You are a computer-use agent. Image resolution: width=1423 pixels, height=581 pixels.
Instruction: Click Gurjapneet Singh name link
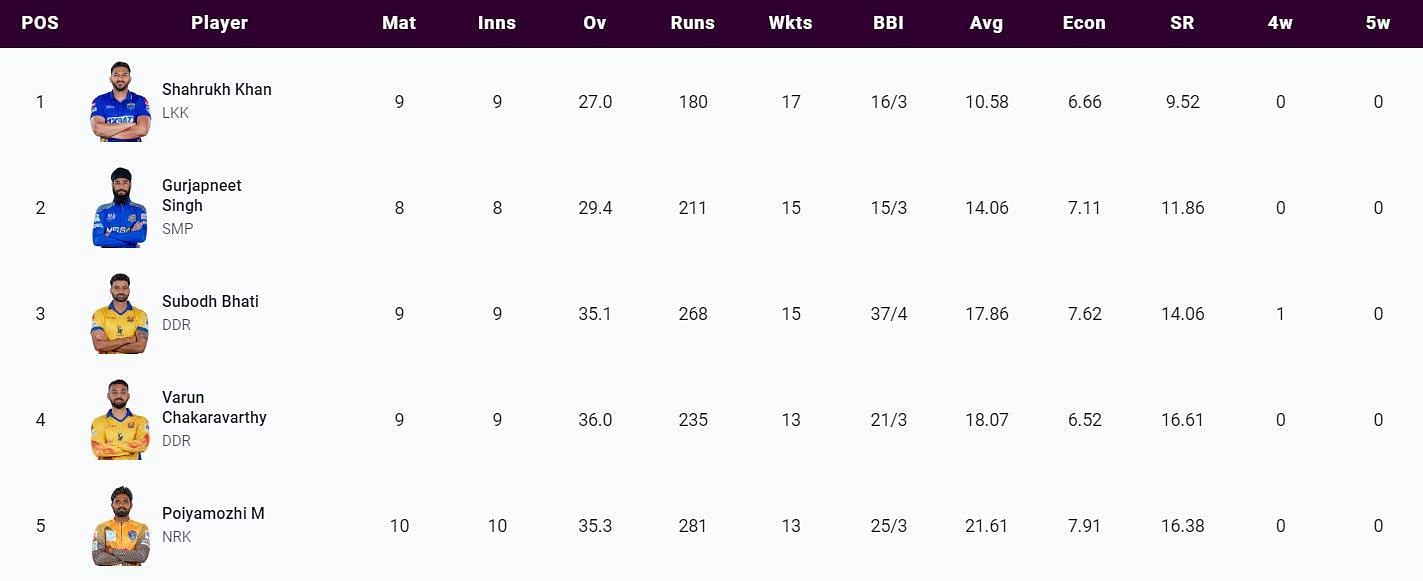[x=202, y=195]
